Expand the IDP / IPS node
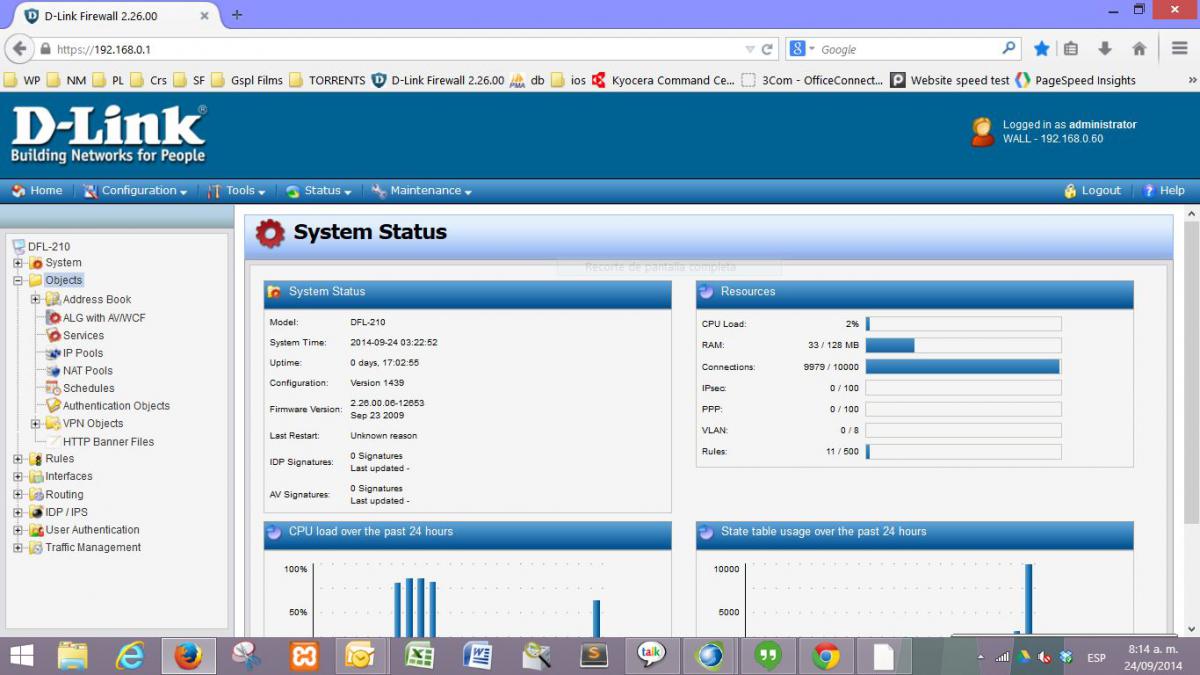Viewport: 1200px width, 675px height. point(18,512)
